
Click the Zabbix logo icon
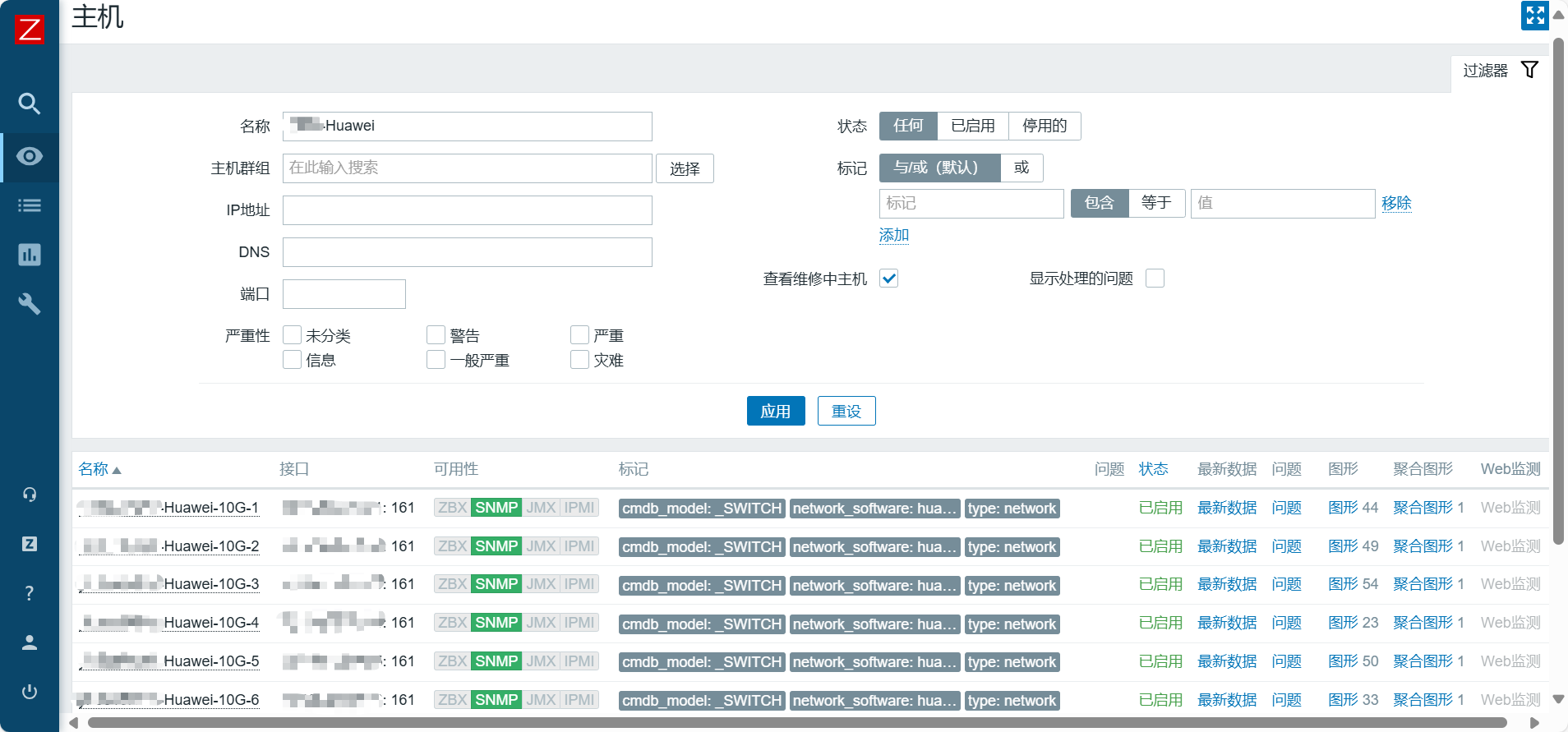click(30, 30)
